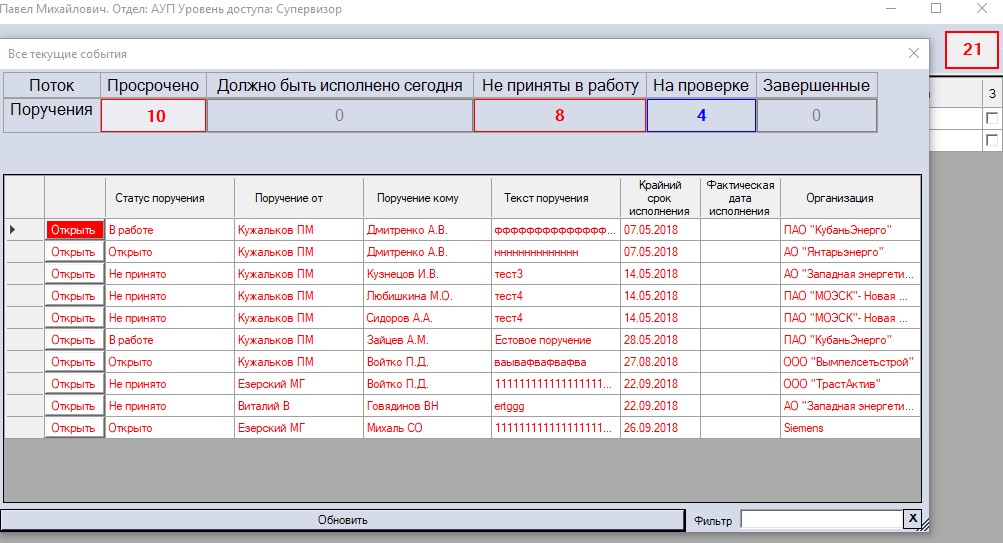1003x543 pixels.
Task: Clear the filter with the X button
Action: (x=912, y=518)
